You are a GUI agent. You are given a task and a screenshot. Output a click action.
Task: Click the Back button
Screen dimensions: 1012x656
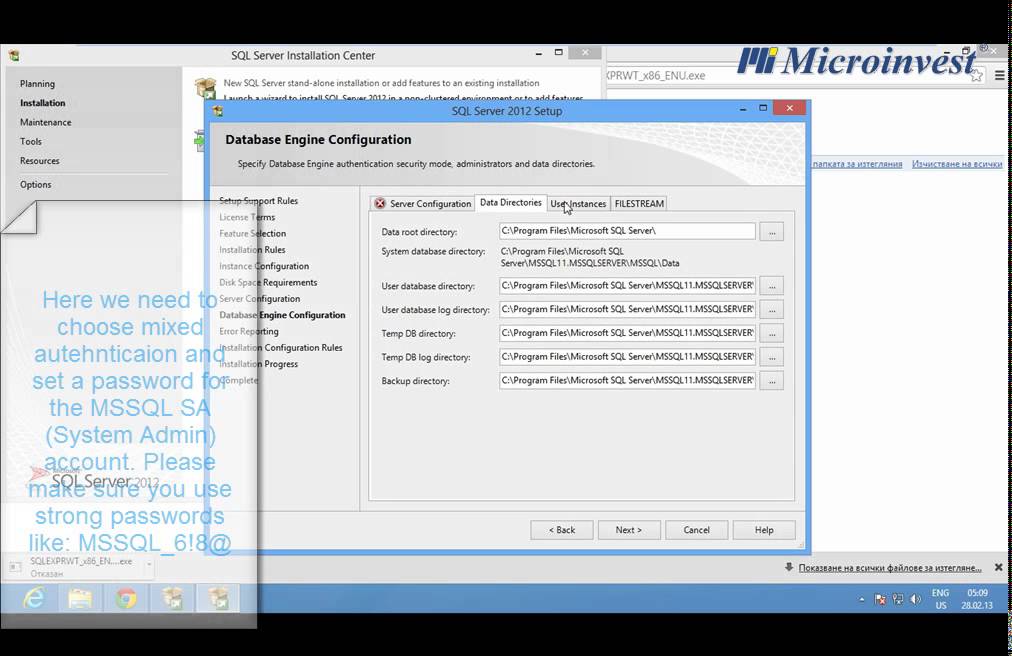pos(562,530)
